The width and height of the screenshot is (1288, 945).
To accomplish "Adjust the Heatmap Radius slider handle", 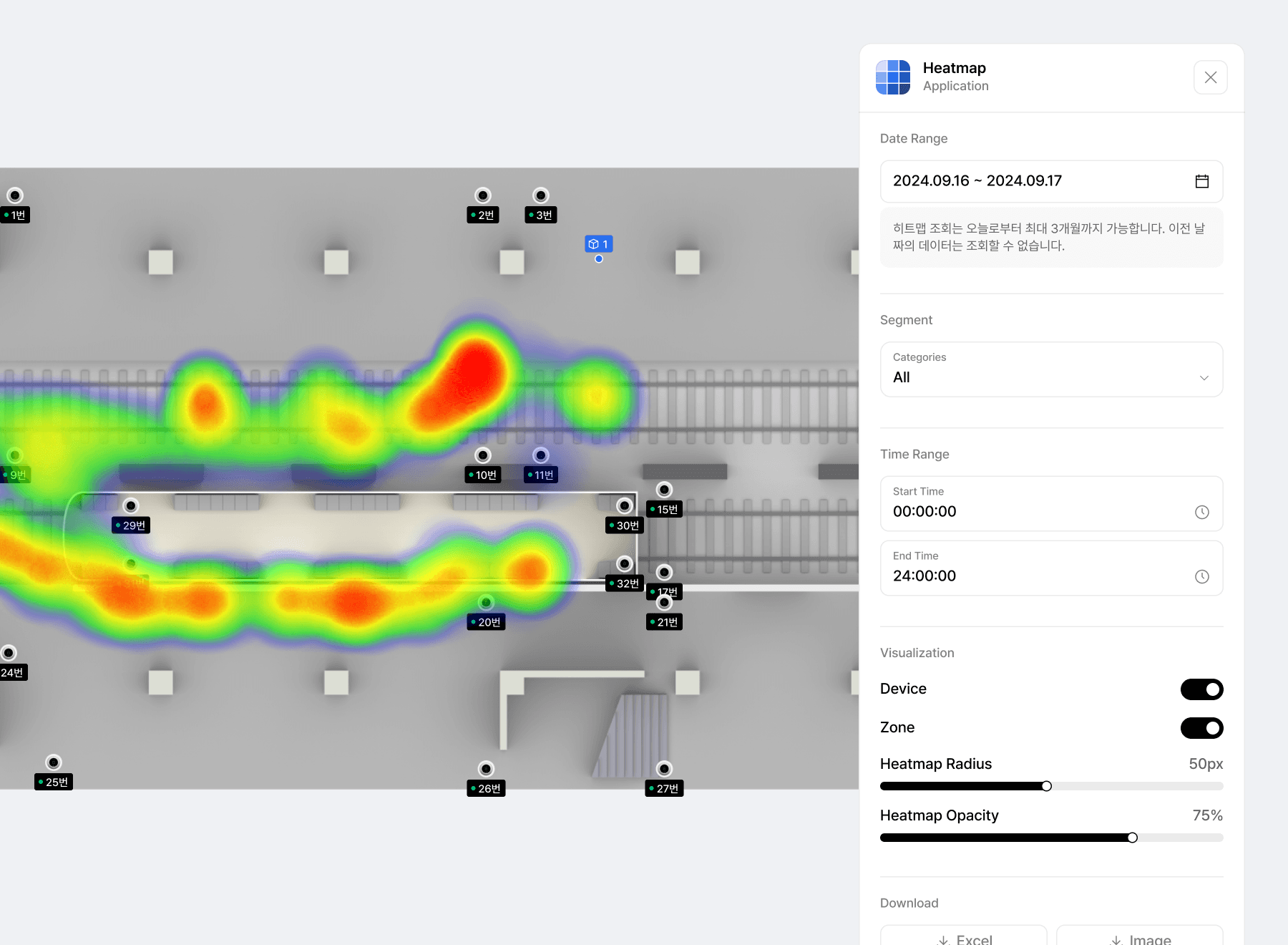I will tap(1047, 786).
